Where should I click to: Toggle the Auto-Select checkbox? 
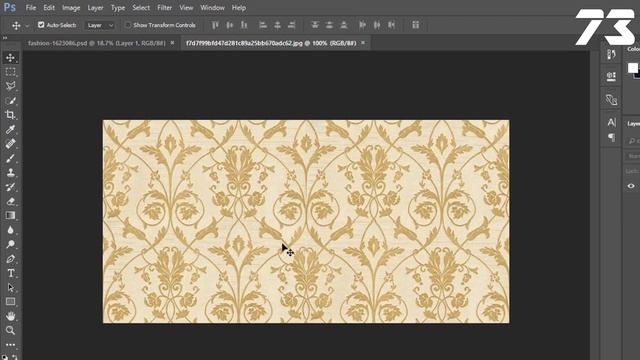41,25
